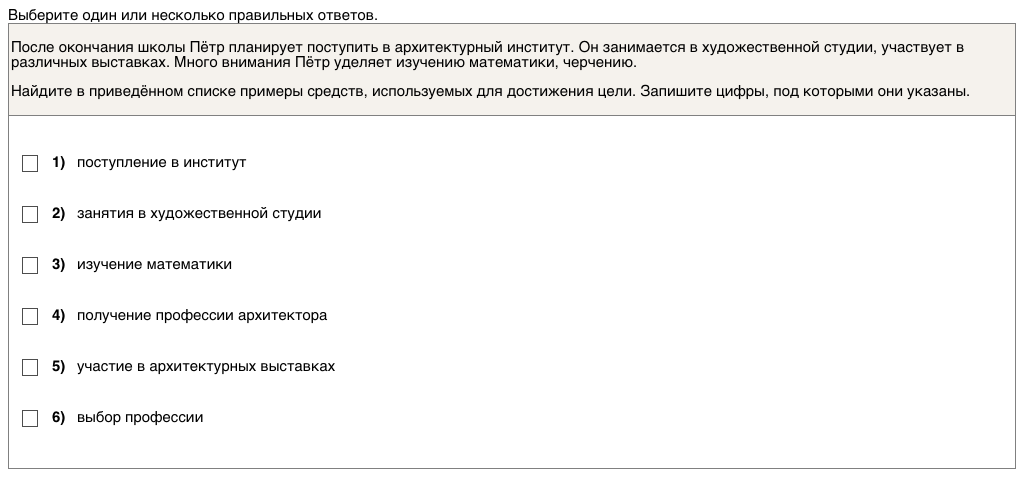Tick the «занятия в художественной студии» checkbox

tap(30, 214)
